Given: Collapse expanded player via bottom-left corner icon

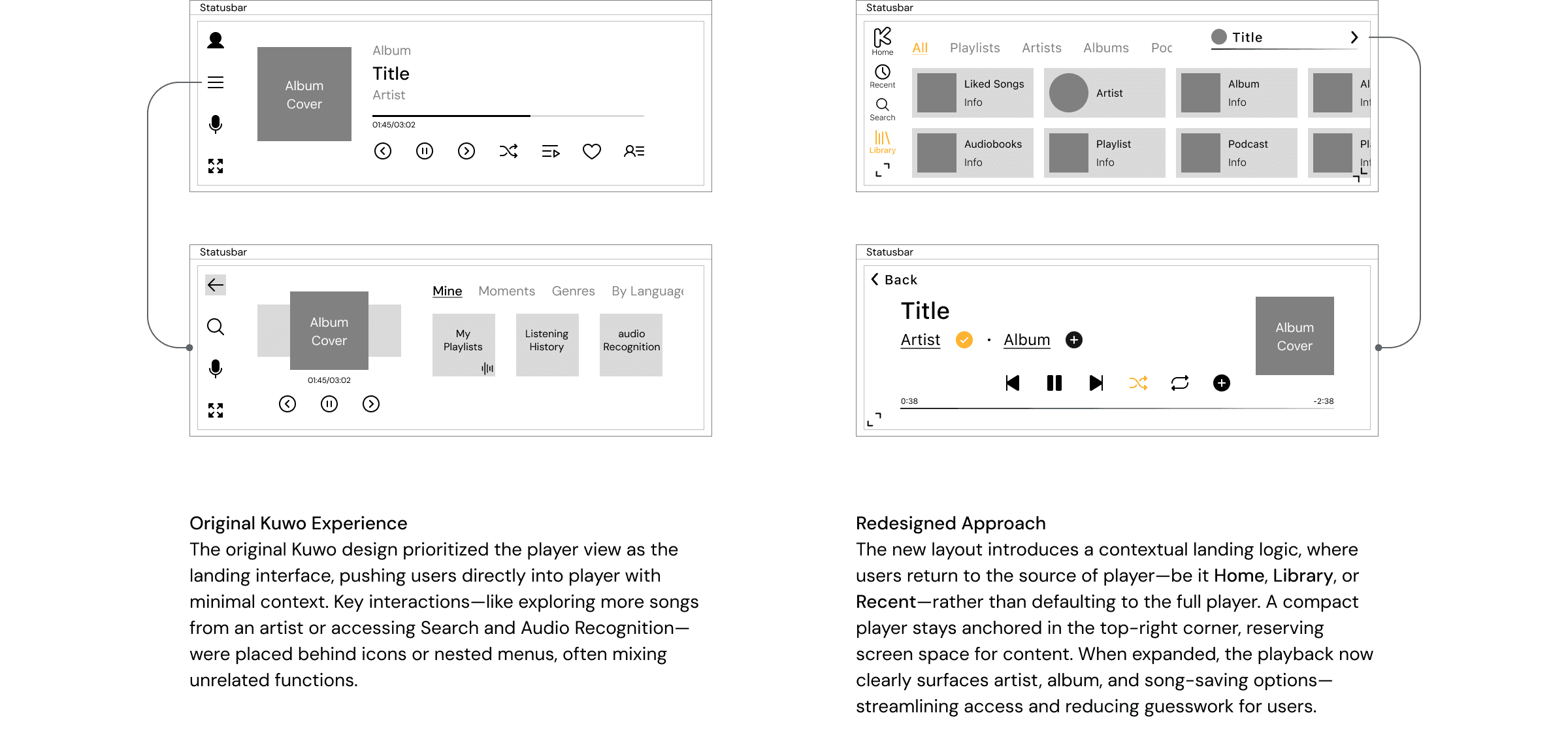Looking at the screenshot, I should 874,420.
